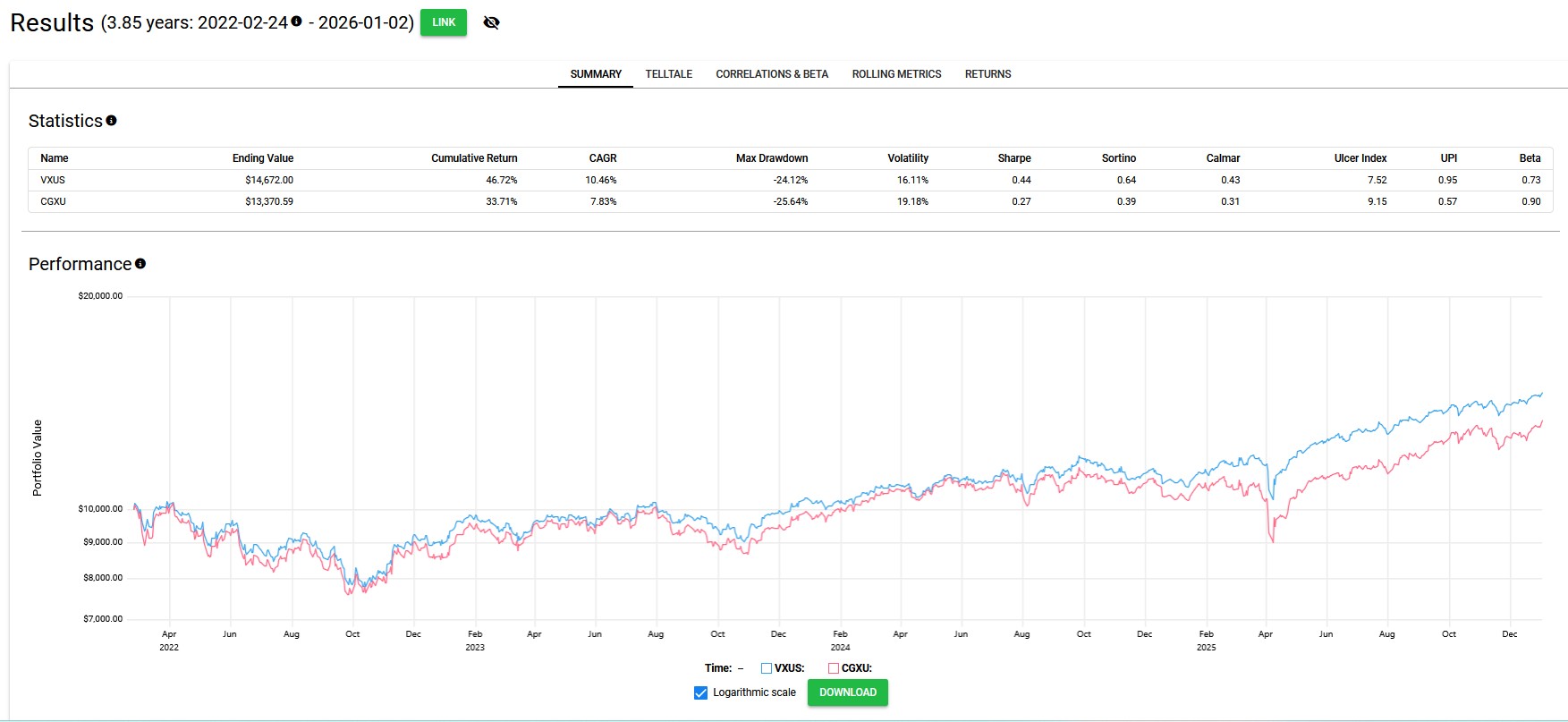The width and height of the screenshot is (1568, 722).
Task: Click VXUS ending value $14,672.00
Action: pos(269,180)
